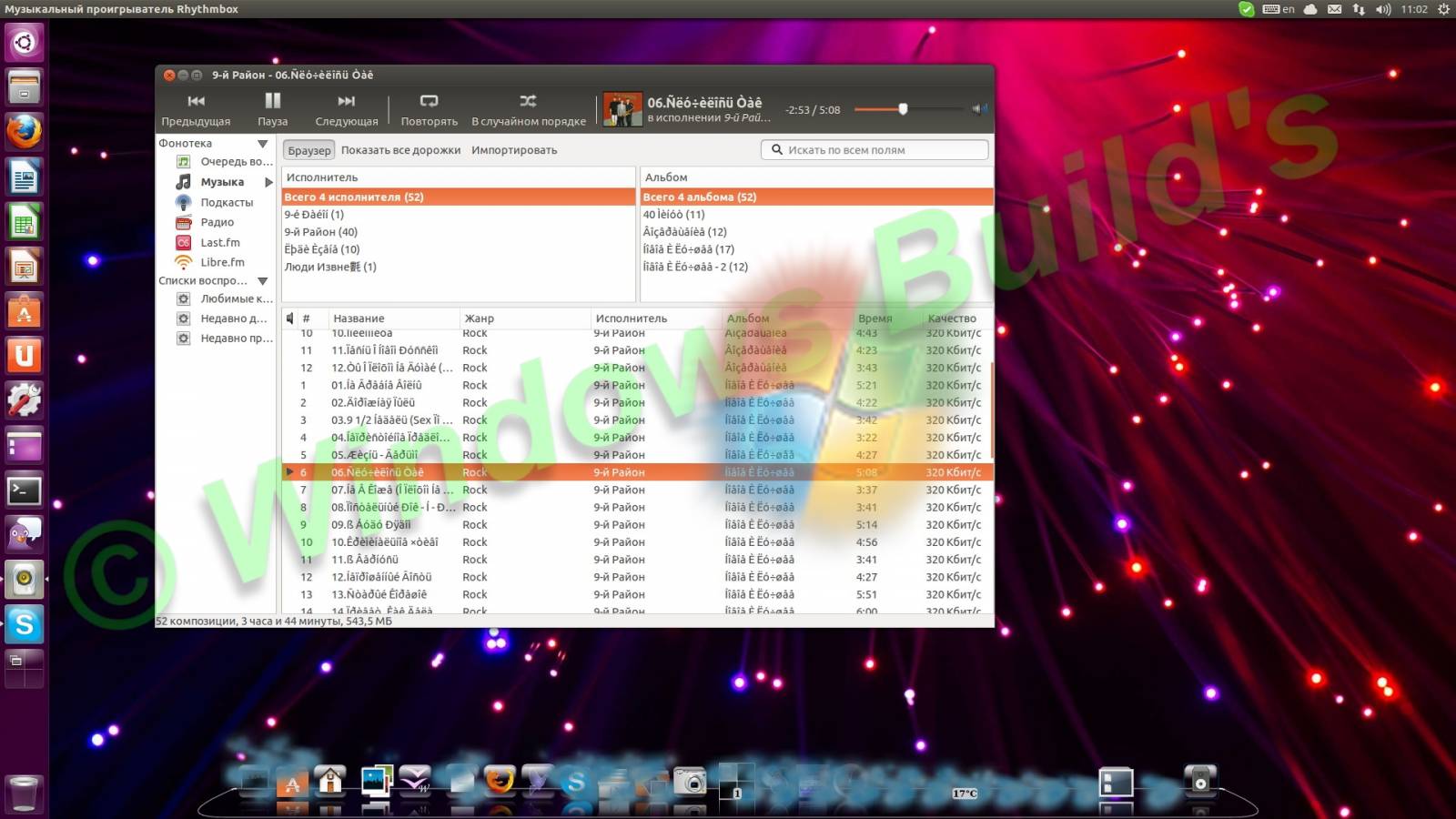Select 'Всего 4 альбома (52)' album row

click(x=816, y=197)
